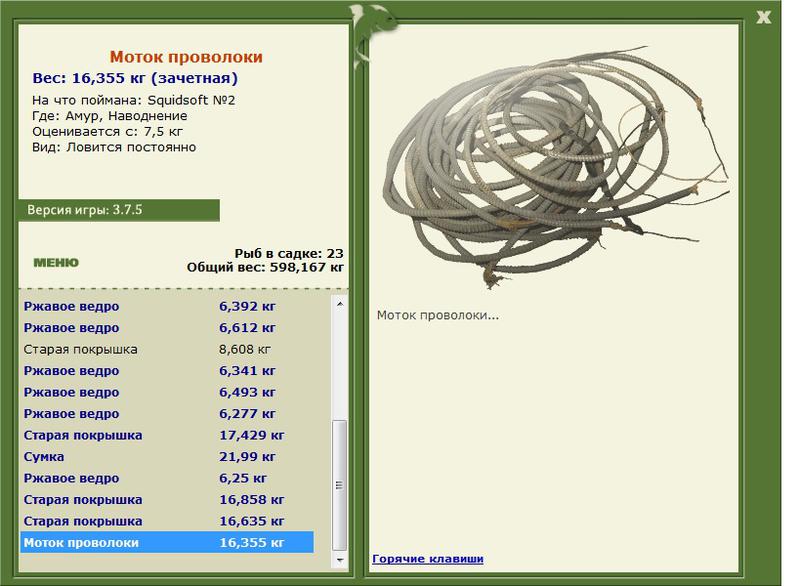Open the МЕНЮ menu

56,263
